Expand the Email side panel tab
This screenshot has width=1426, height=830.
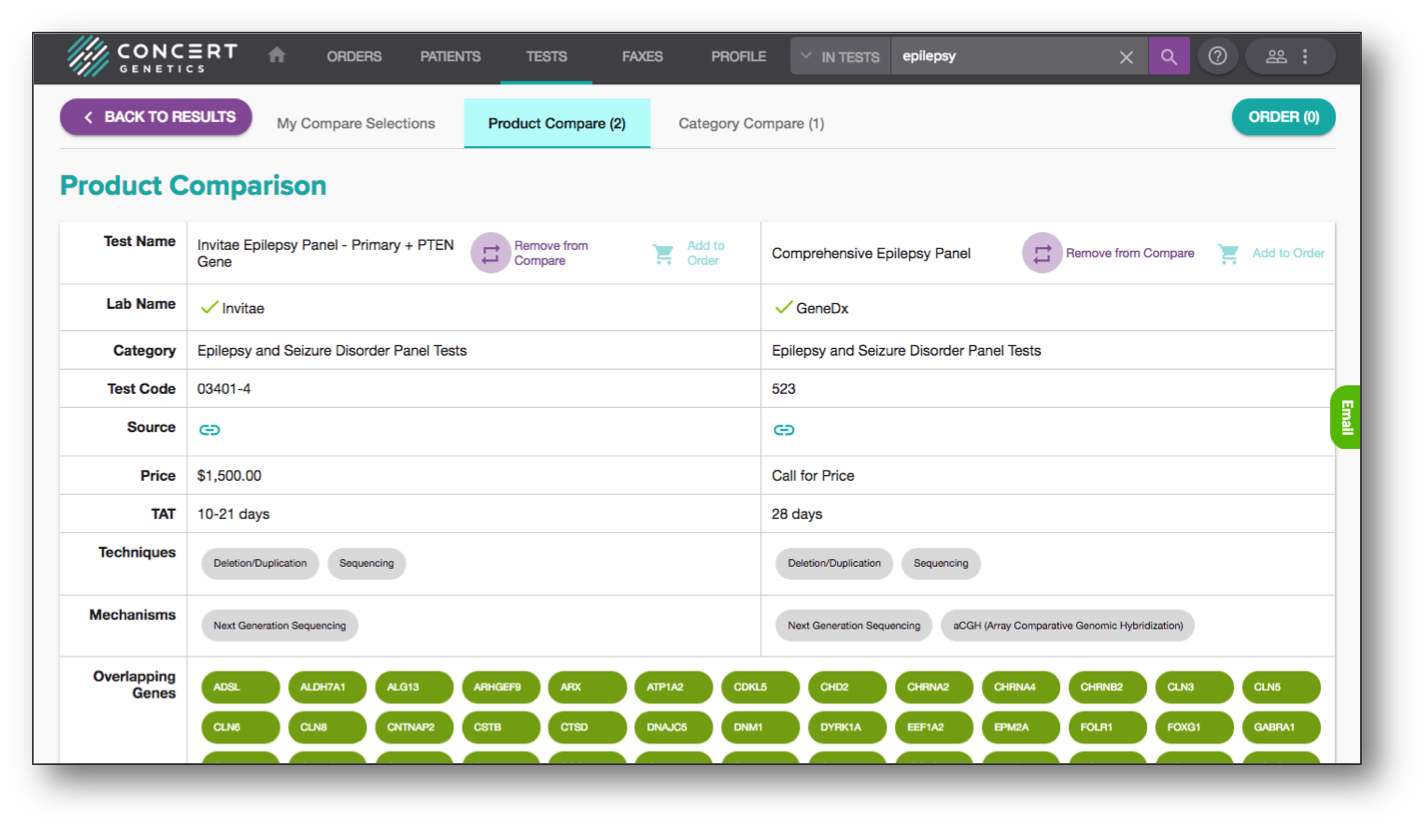[x=1345, y=417]
